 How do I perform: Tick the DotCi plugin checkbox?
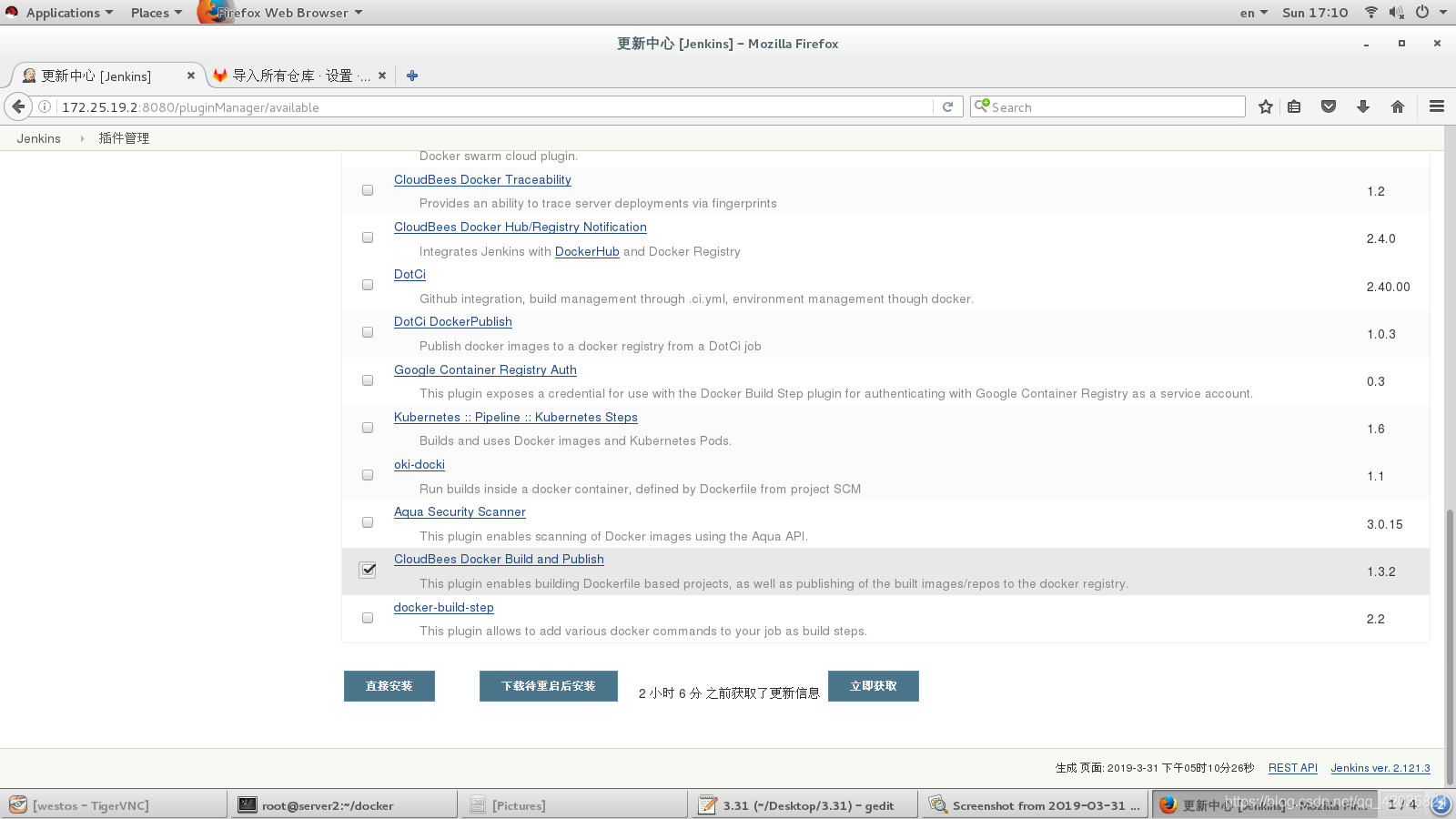(368, 285)
